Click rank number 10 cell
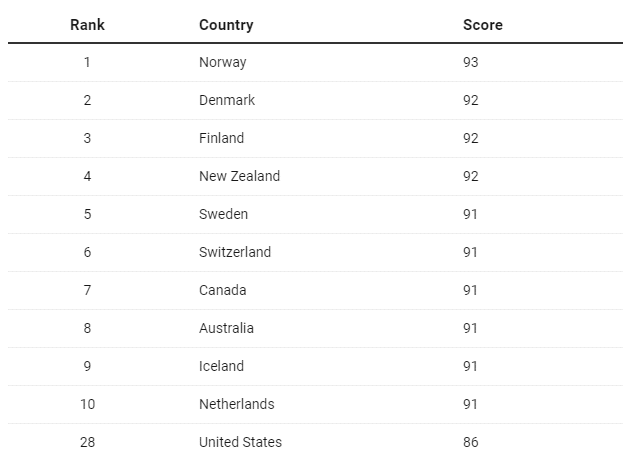Image resolution: width=632 pixels, height=468 pixels. 87,404
